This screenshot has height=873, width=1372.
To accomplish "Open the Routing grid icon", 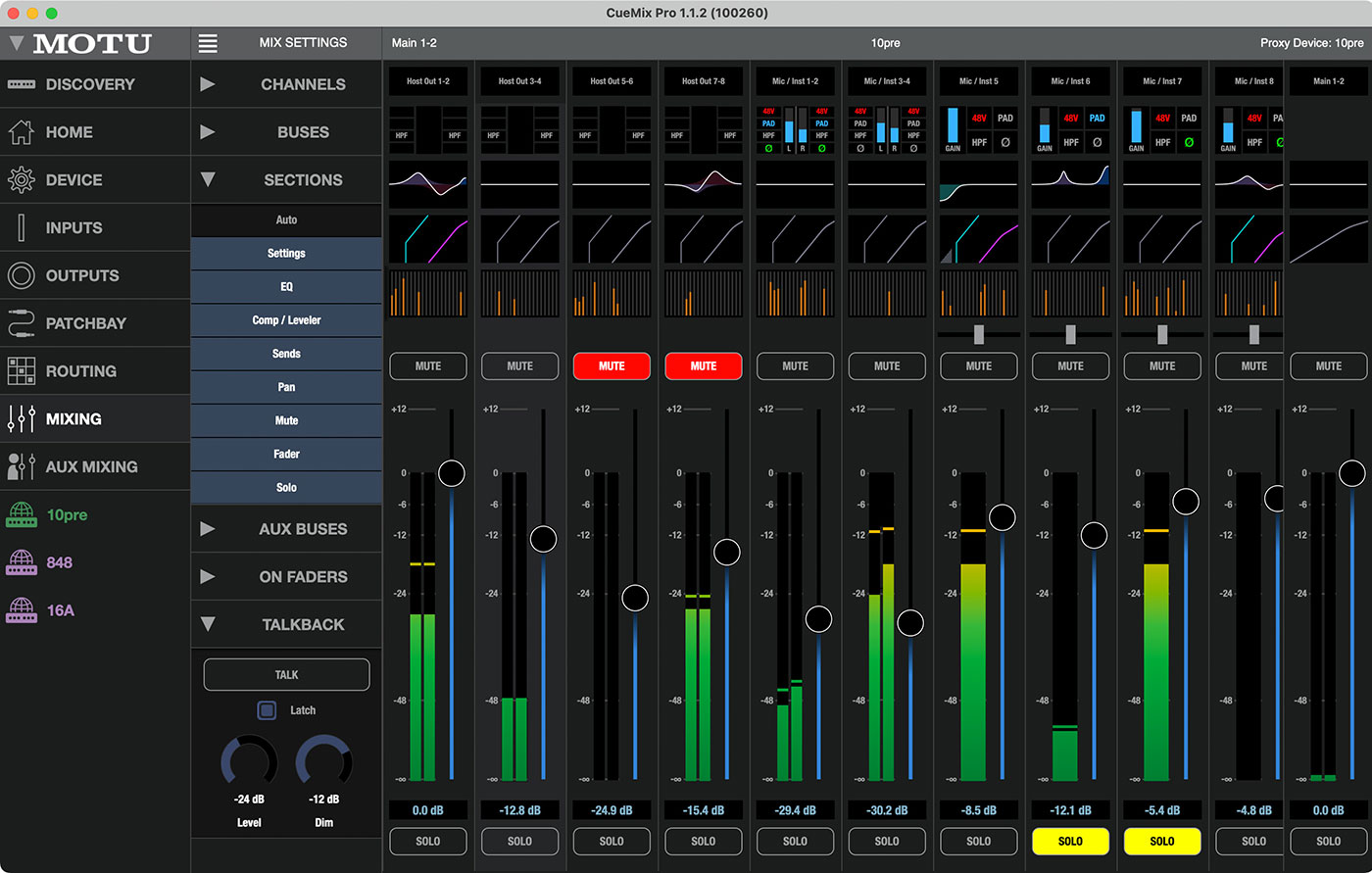I will [22, 371].
